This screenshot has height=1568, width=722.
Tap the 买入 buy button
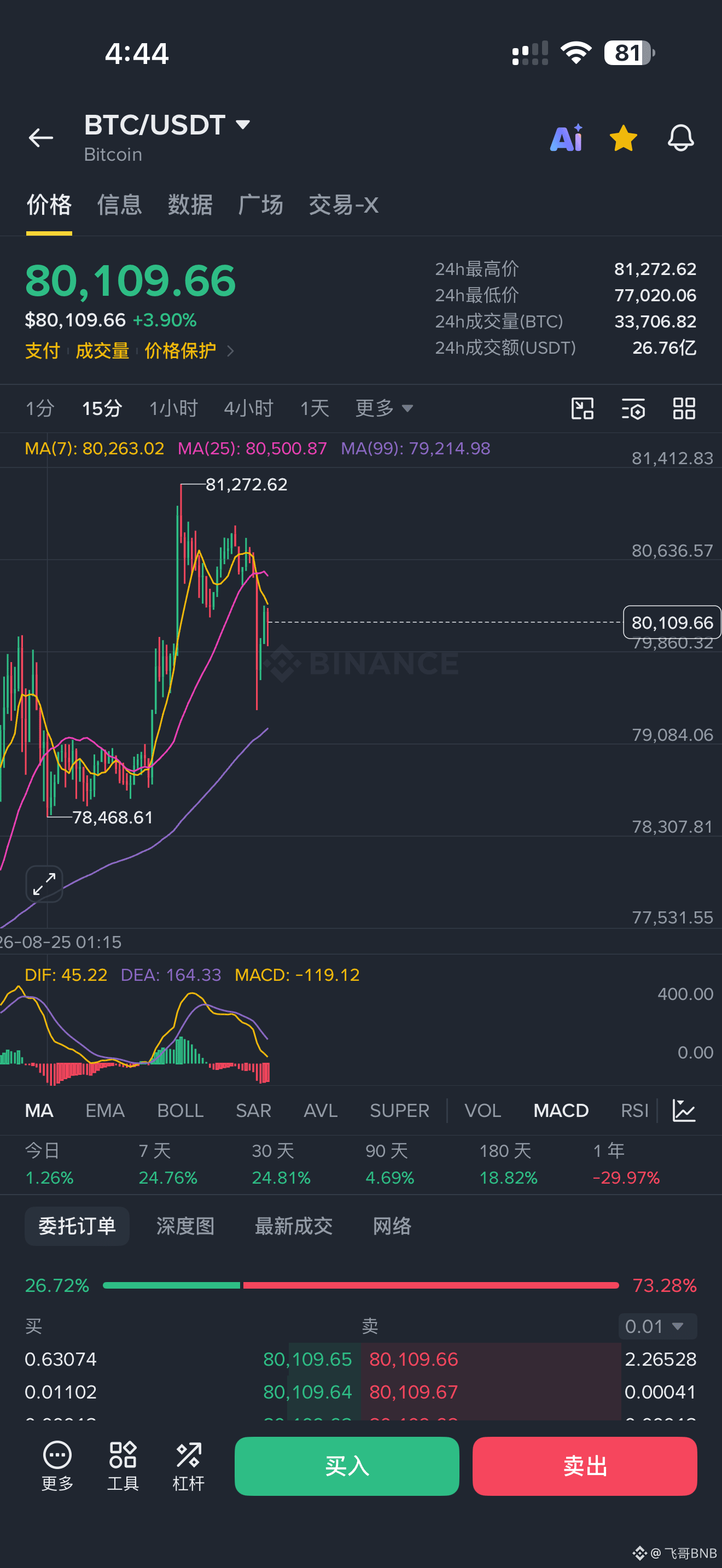pos(347,1466)
